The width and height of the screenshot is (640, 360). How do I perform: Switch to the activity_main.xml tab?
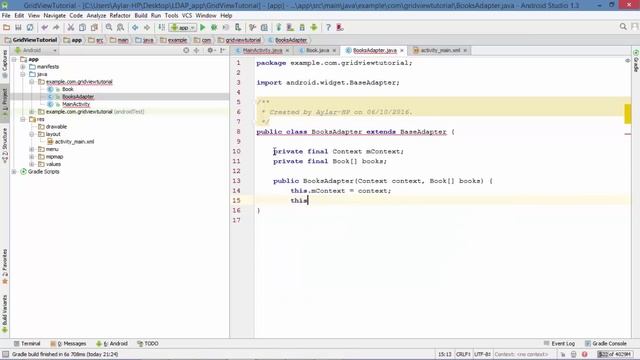[x=440, y=50]
